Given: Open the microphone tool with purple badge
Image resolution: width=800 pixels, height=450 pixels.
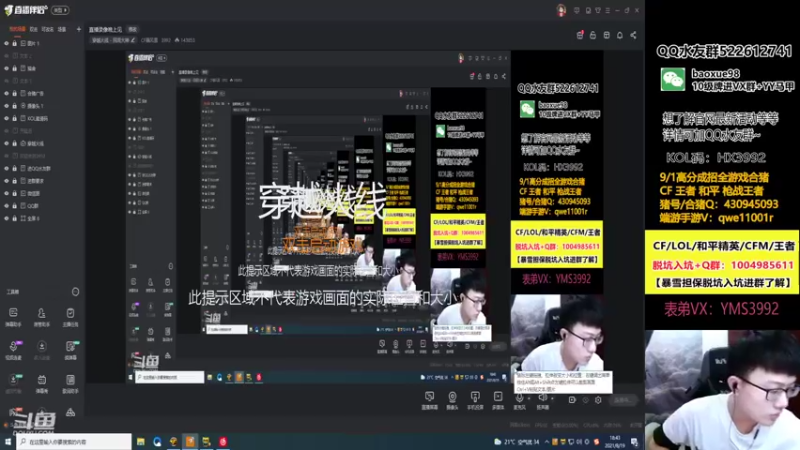Looking at the screenshot, I should [x=13, y=349].
